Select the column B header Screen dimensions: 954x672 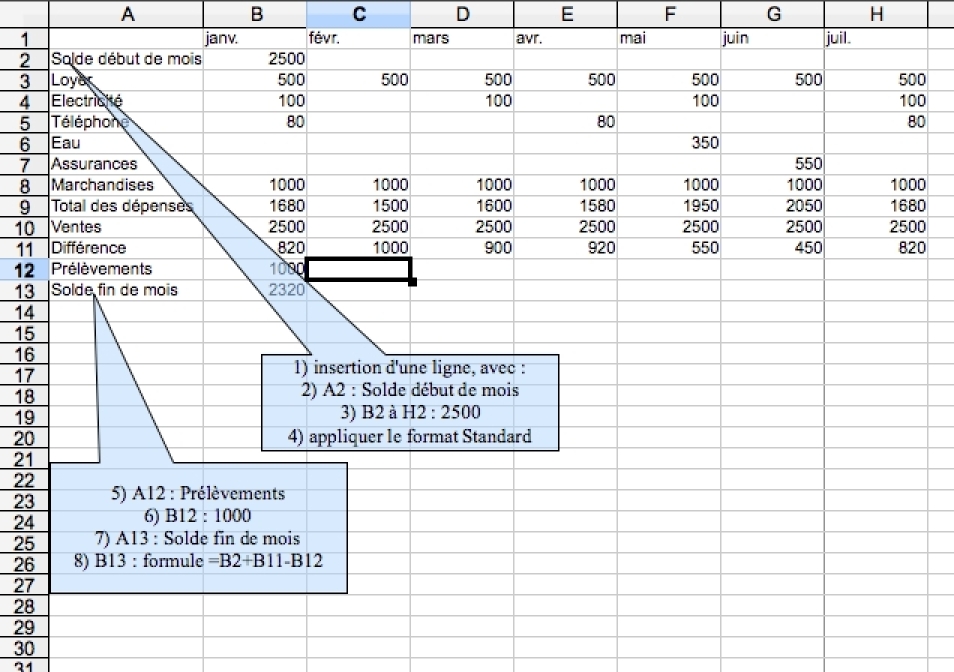(x=256, y=14)
